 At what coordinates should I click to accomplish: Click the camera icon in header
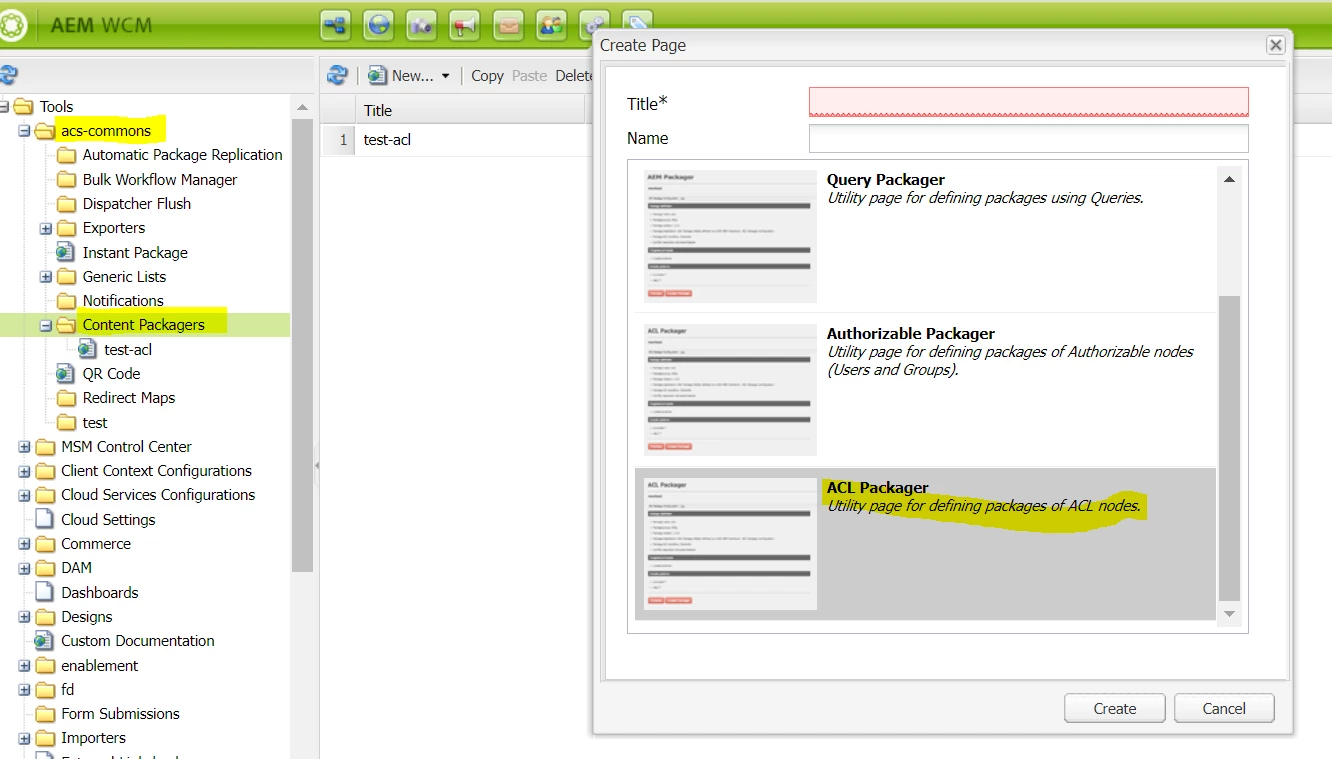pyautogui.click(x=422, y=25)
